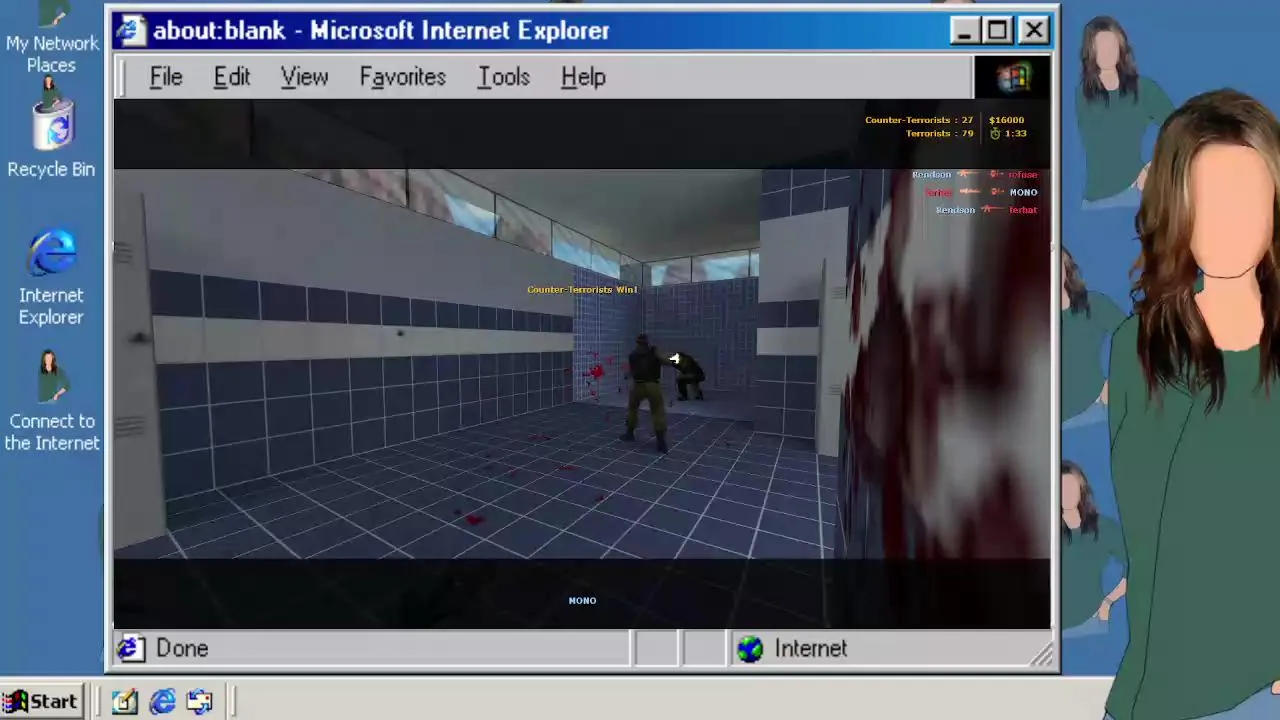Click the status bar resize grip of the IE window
Viewport: 1280px width, 720px height.
click(x=1042, y=656)
